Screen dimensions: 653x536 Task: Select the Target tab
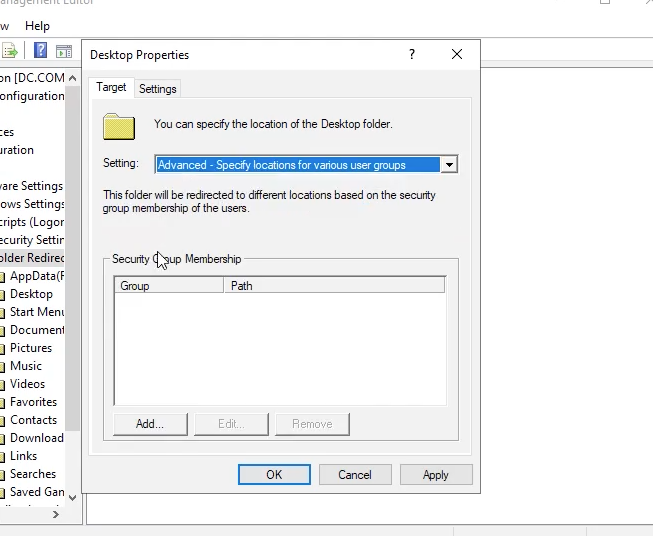point(111,88)
